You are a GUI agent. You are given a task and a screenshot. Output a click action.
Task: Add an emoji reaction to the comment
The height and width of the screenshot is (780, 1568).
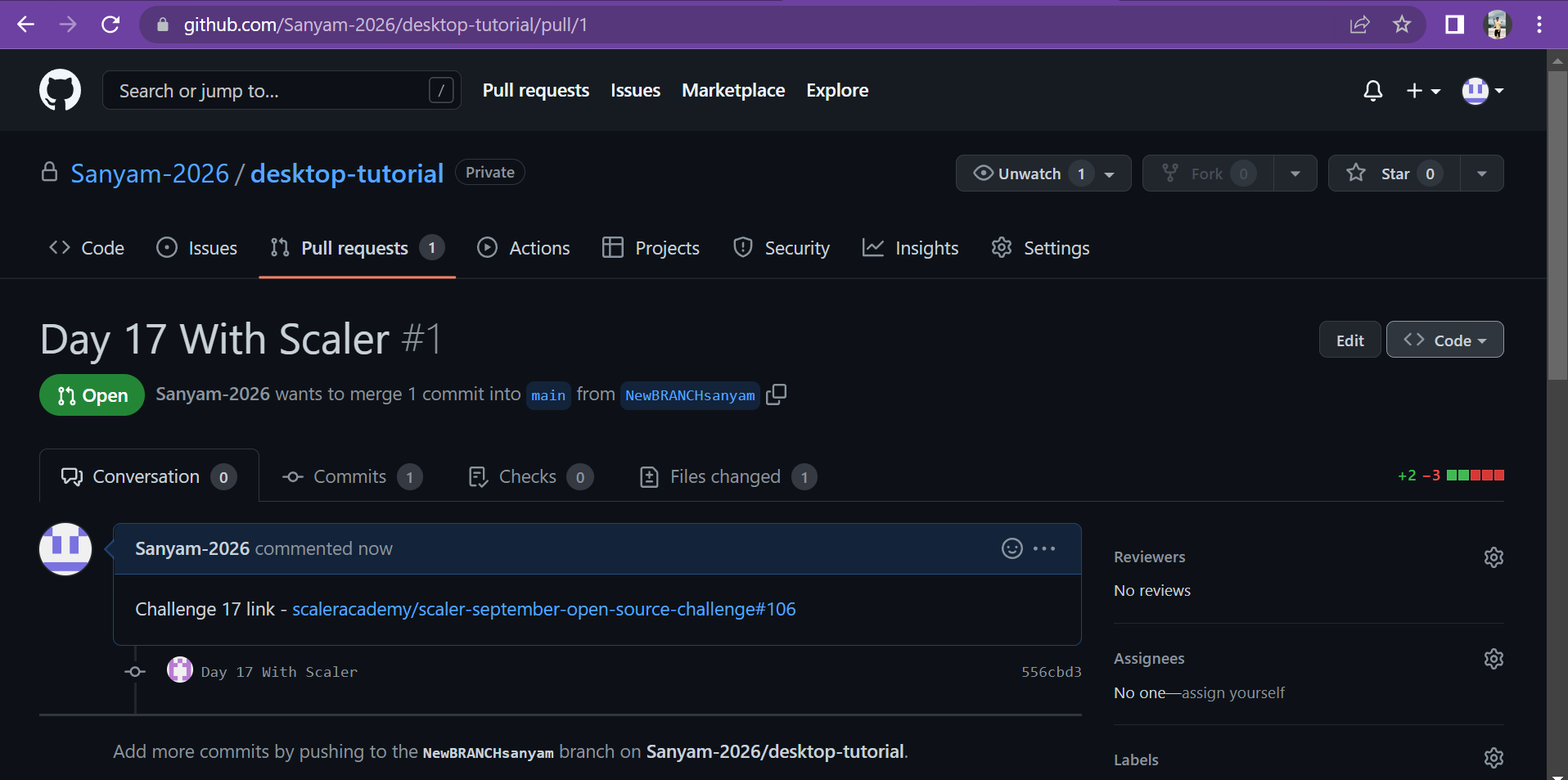coord(1012,548)
